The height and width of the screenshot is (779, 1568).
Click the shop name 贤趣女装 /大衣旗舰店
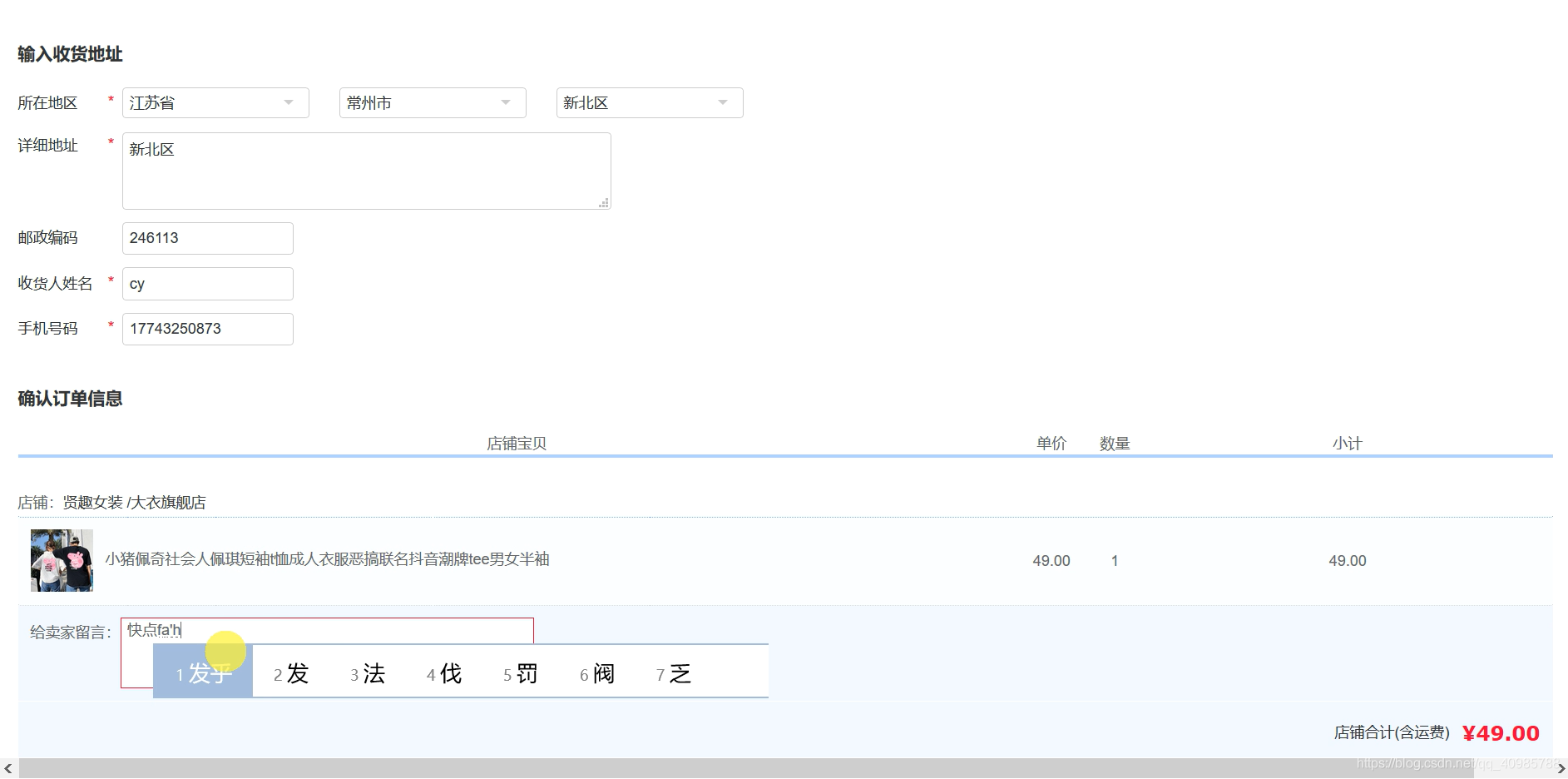tap(134, 503)
